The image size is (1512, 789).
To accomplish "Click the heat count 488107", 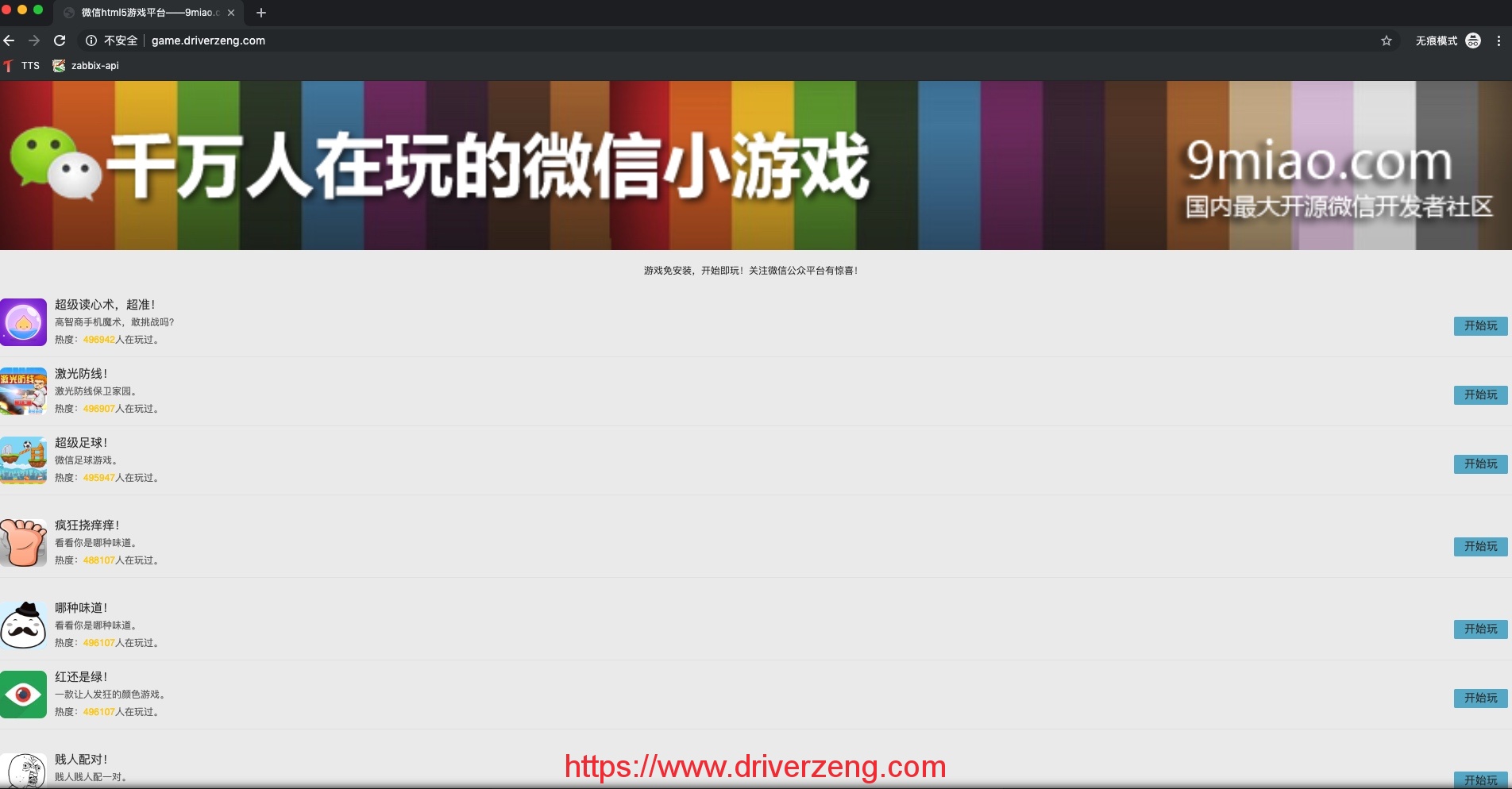I will click(99, 560).
